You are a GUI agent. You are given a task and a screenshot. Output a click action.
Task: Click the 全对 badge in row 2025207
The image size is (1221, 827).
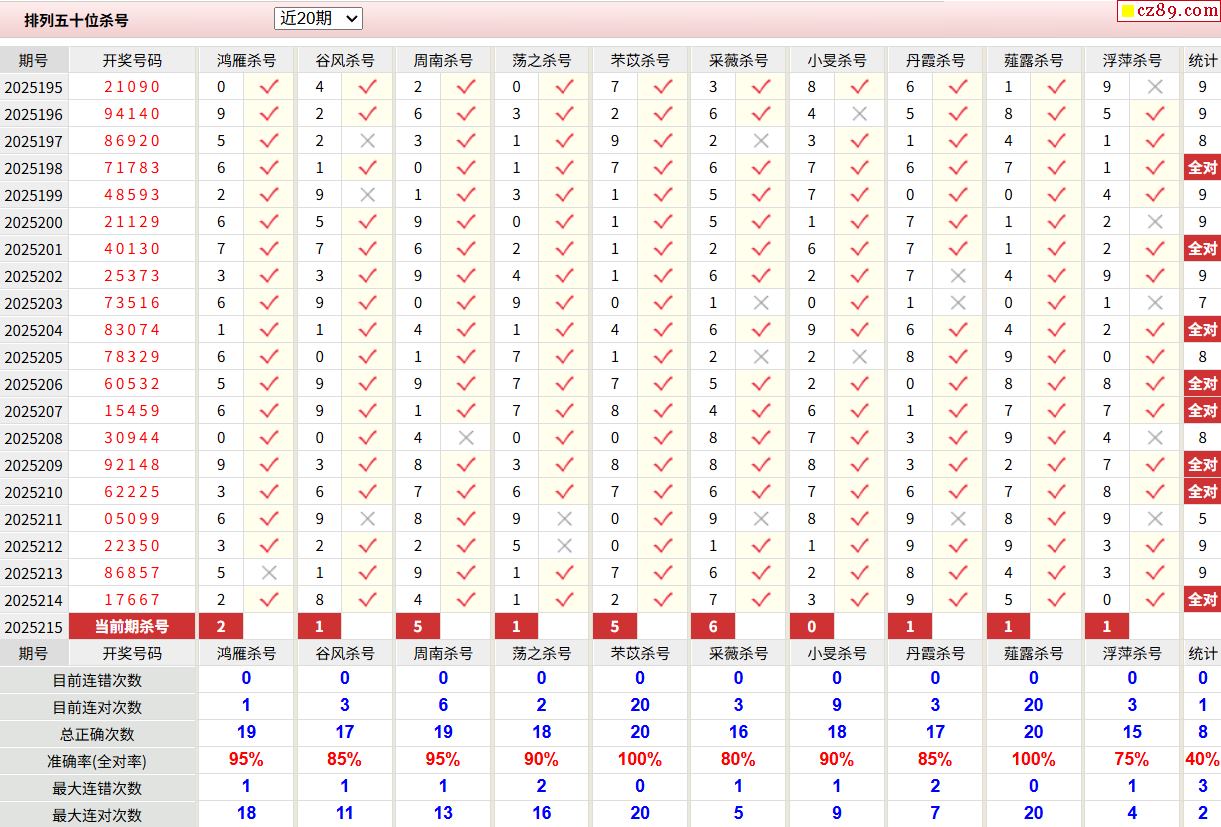click(1202, 411)
